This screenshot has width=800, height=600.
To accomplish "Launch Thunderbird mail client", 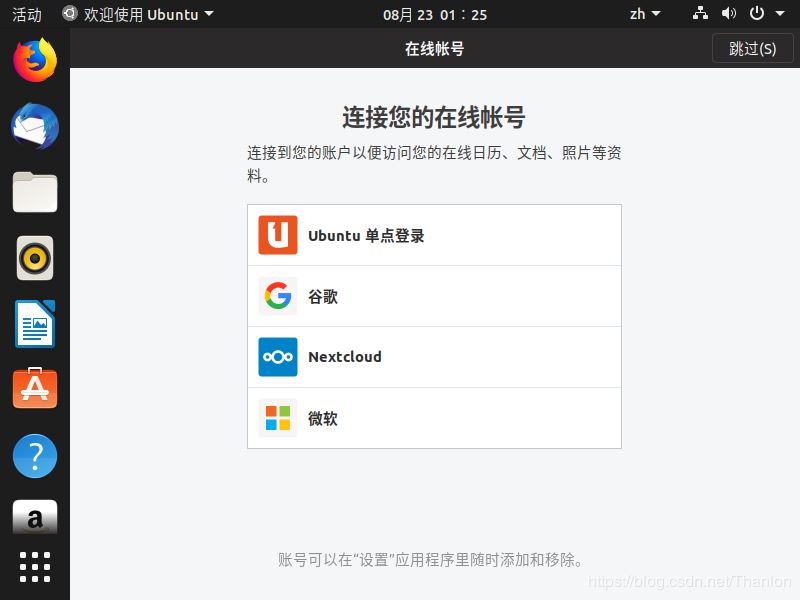I will [x=35, y=127].
